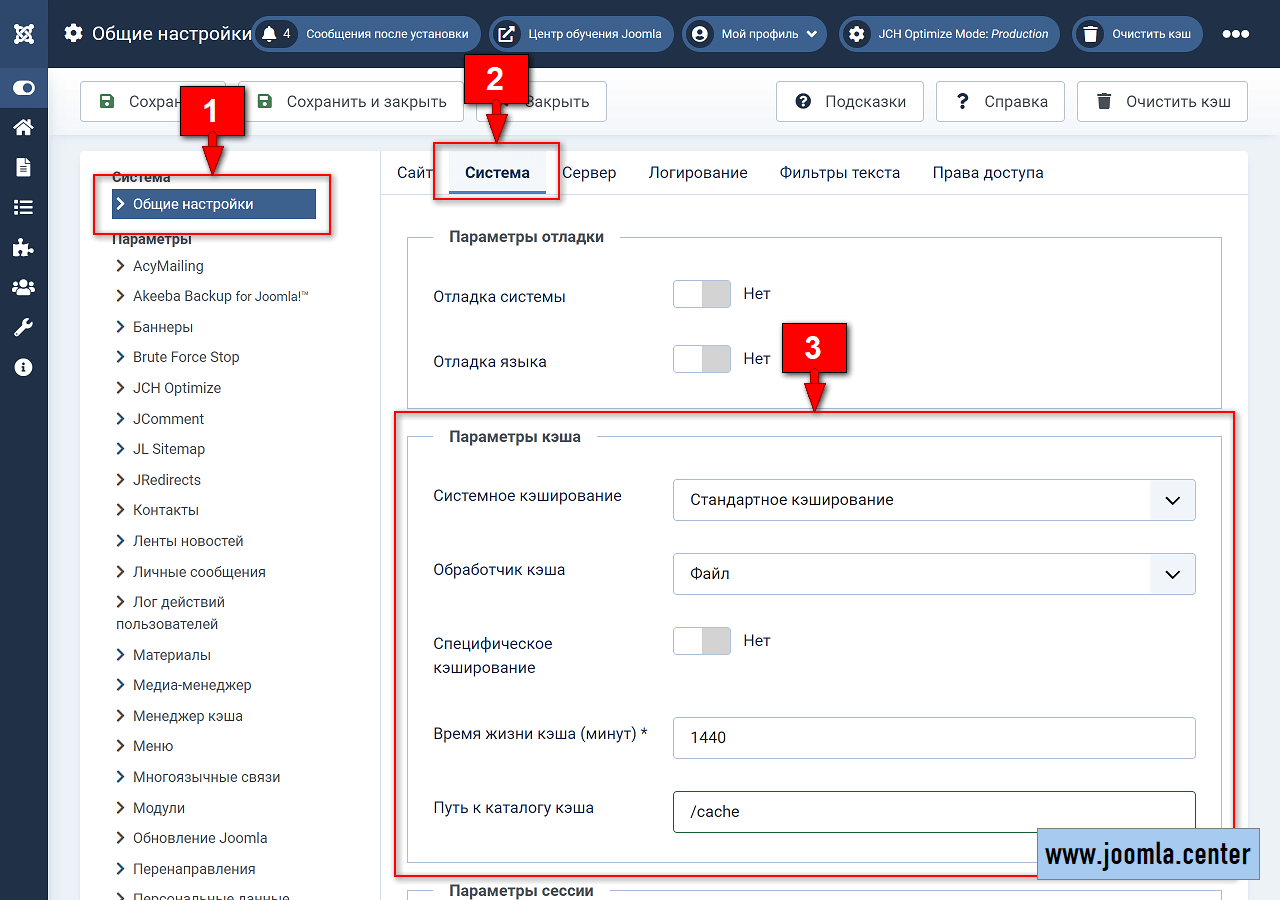Screen dimensions: 1280x900
Task: Open the Help info sidebar icon
Action: tap(23, 367)
